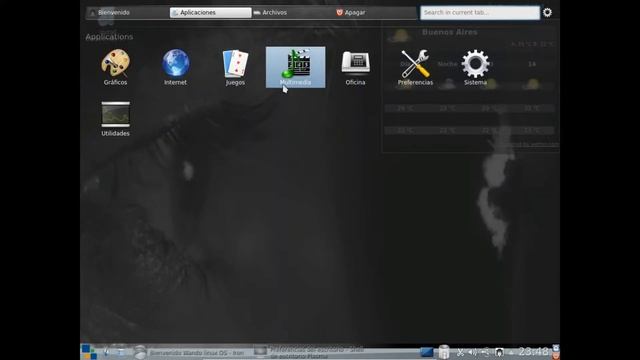640x360 pixels.
Task: Select the Aplicaciones tab
Action: tap(211, 13)
